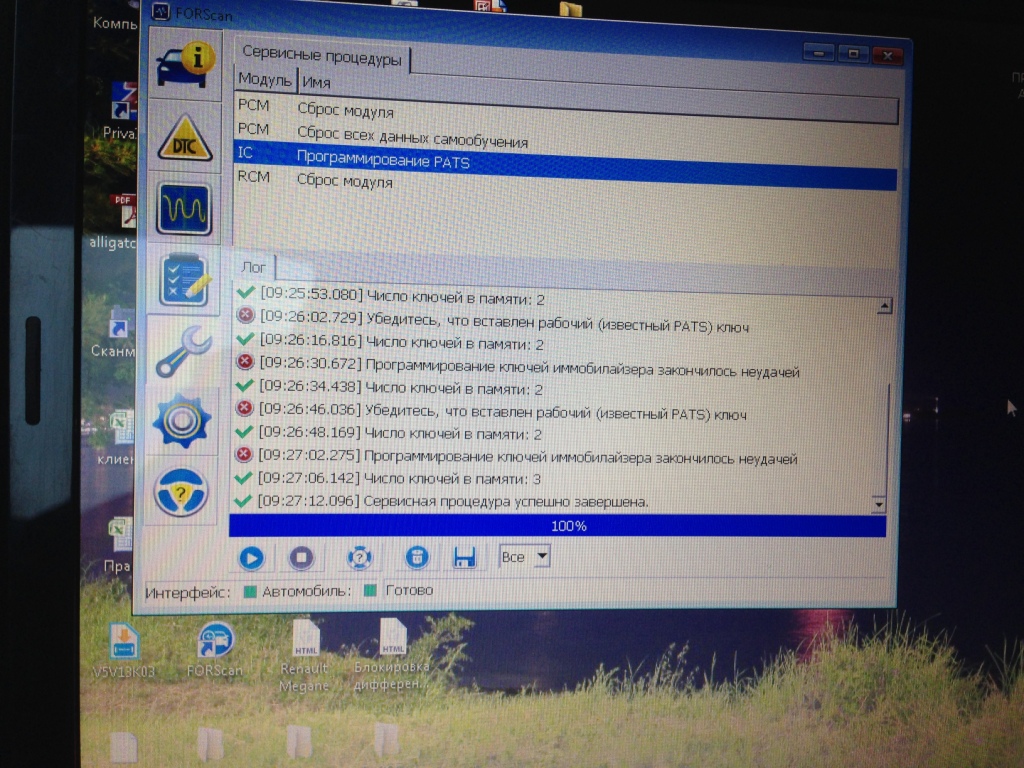Screen dimensions: 1024x768
Task: Open the oscilloscope live data section
Action: point(184,208)
